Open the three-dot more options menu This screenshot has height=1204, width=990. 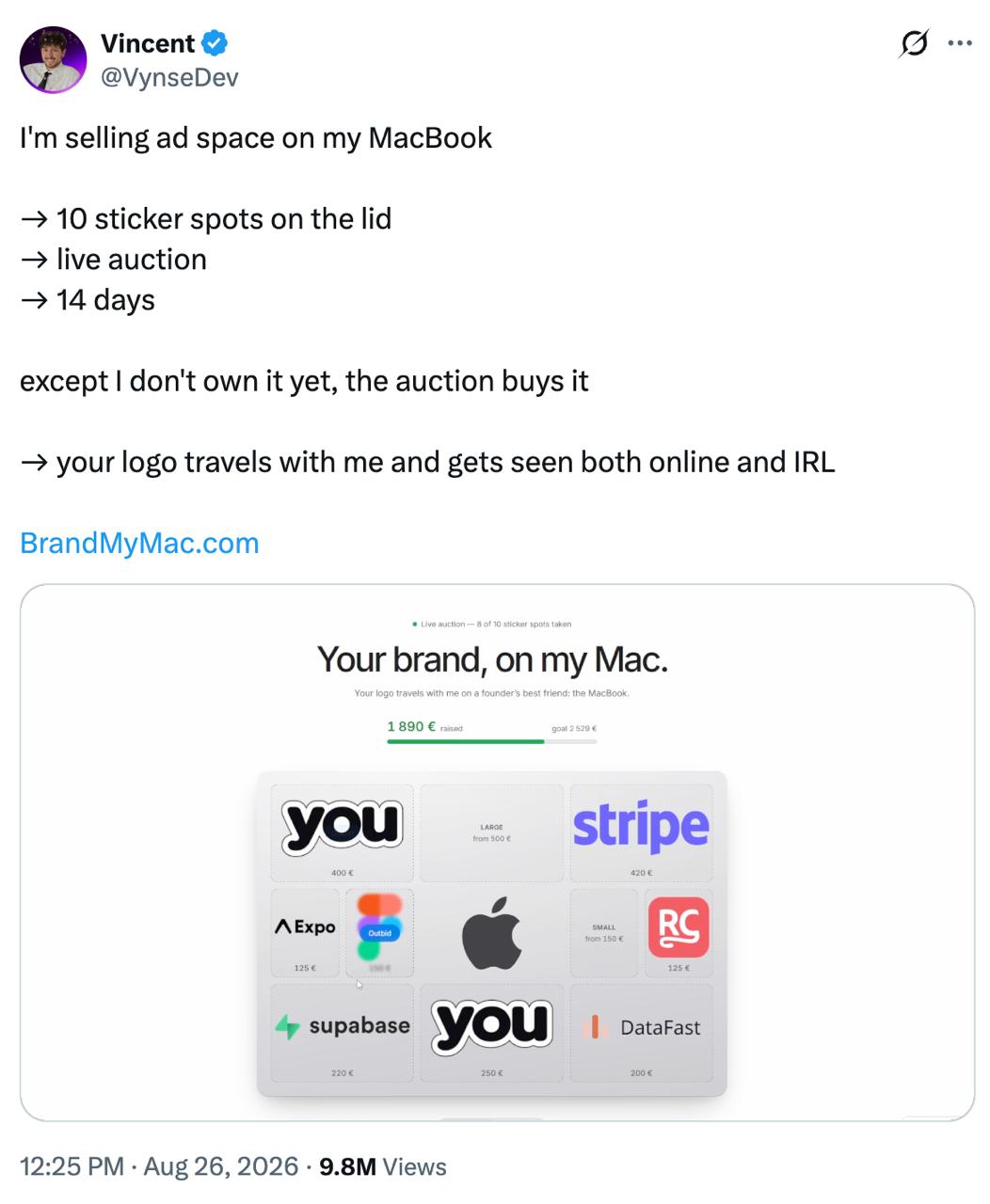coord(960,43)
